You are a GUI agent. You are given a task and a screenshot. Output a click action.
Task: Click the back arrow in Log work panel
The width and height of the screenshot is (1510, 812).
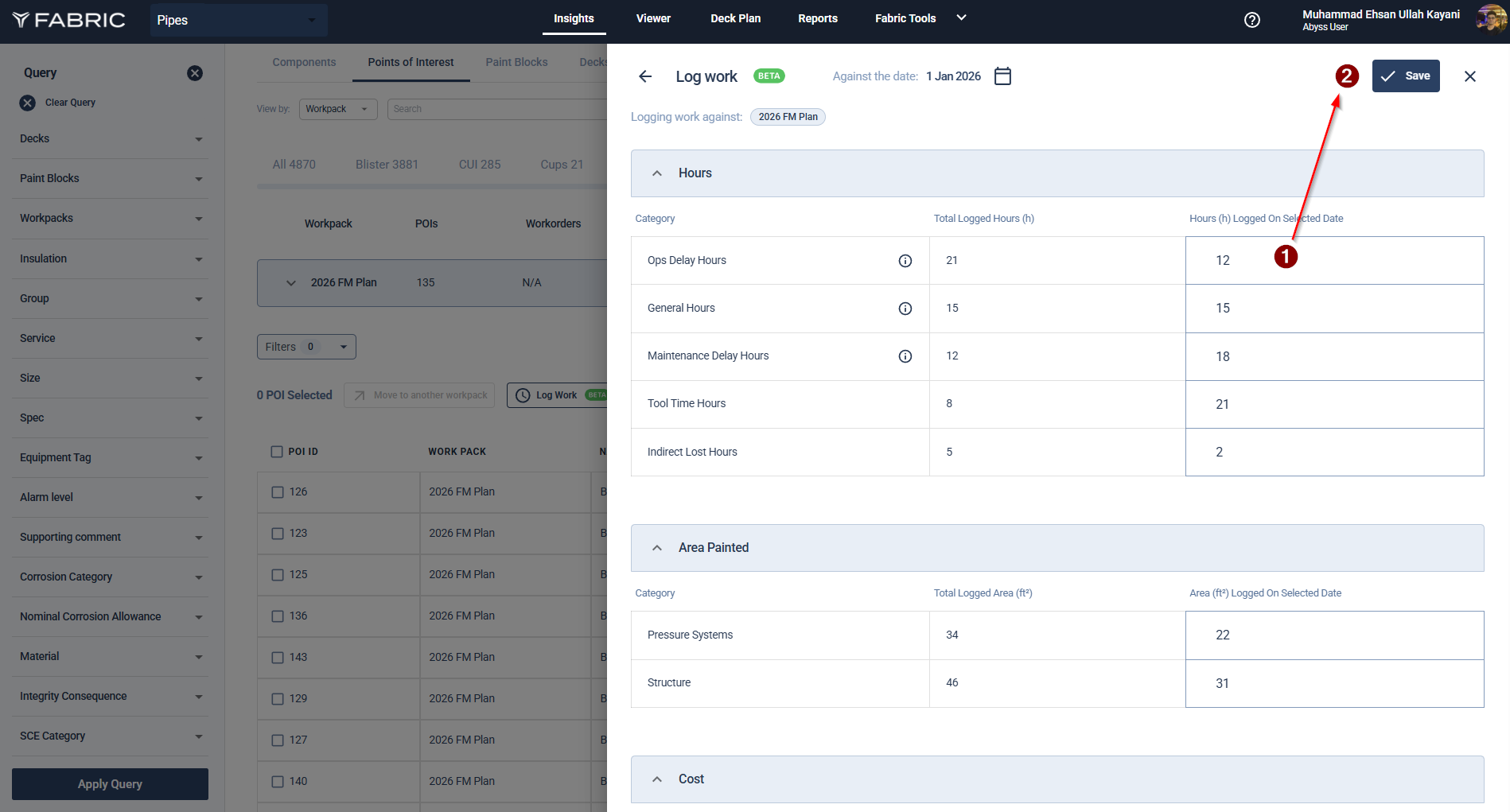[x=645, y=76]
